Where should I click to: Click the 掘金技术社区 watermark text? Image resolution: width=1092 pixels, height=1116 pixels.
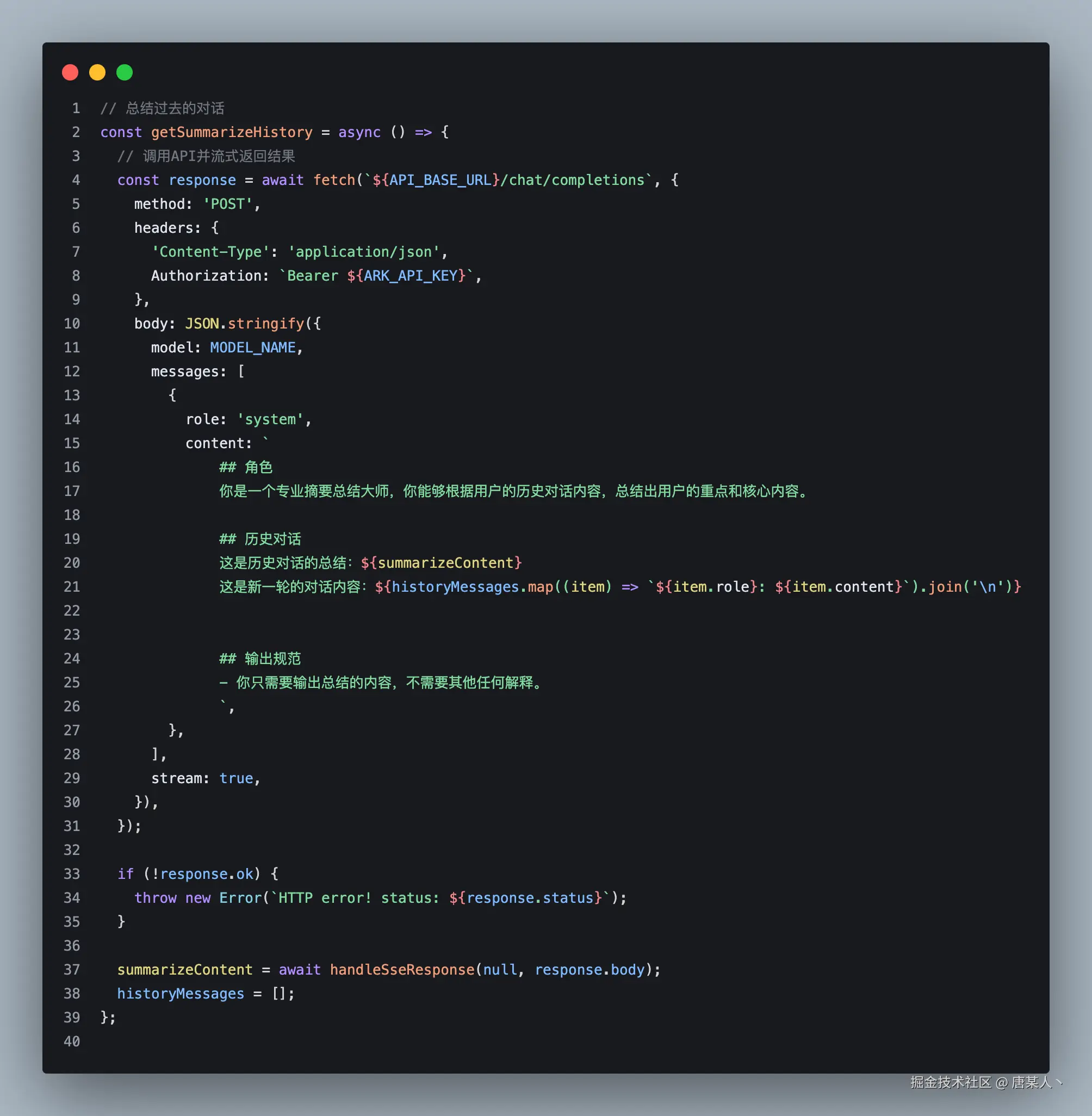coord(951,1082)
